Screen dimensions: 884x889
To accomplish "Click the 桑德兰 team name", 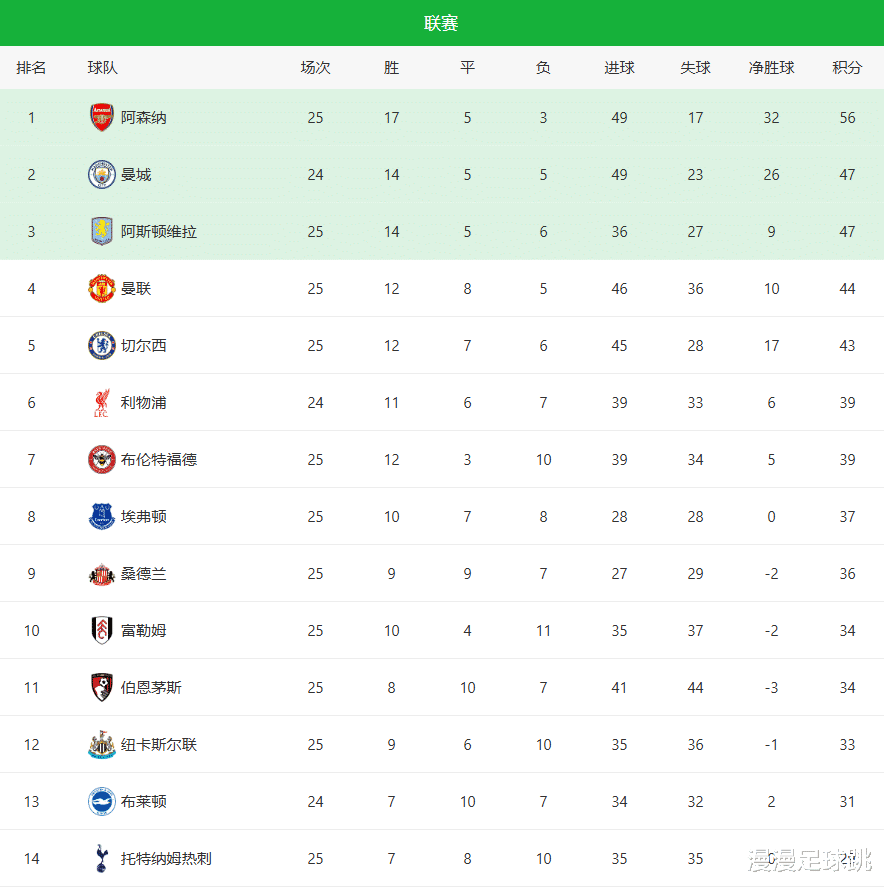I will point(144,574).
